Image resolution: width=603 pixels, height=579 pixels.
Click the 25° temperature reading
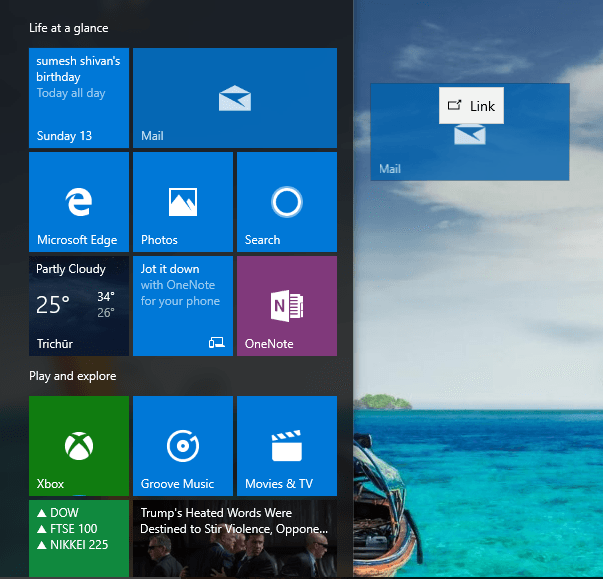point(53,305)
